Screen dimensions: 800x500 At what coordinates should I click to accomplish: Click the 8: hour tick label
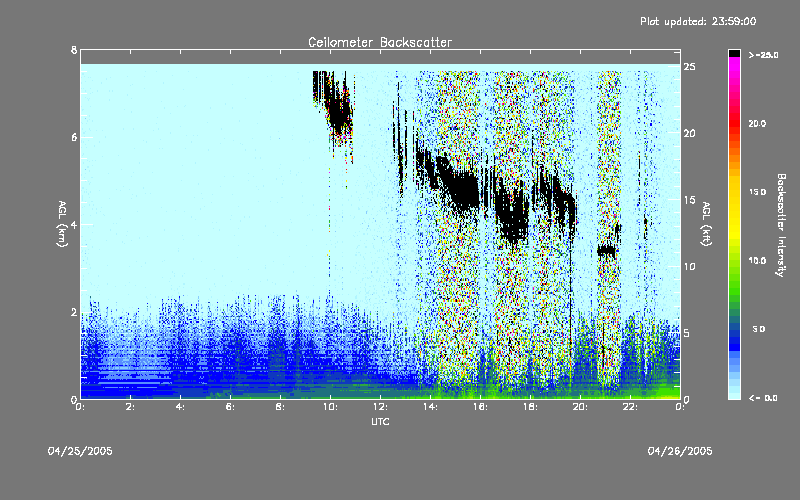280,407
